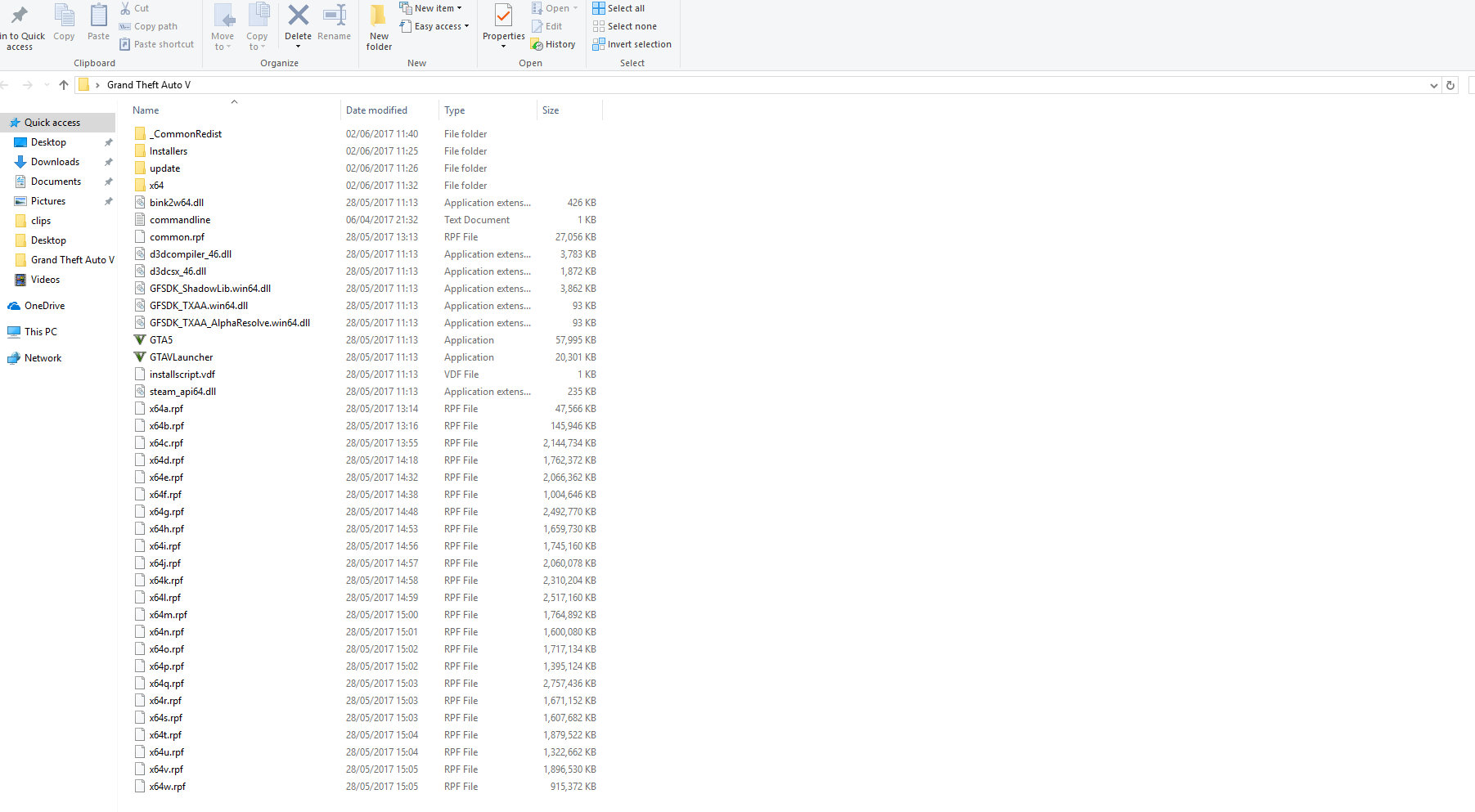Go up one folder level arrow
The image size is (1475, 812).
pos(64,85)
